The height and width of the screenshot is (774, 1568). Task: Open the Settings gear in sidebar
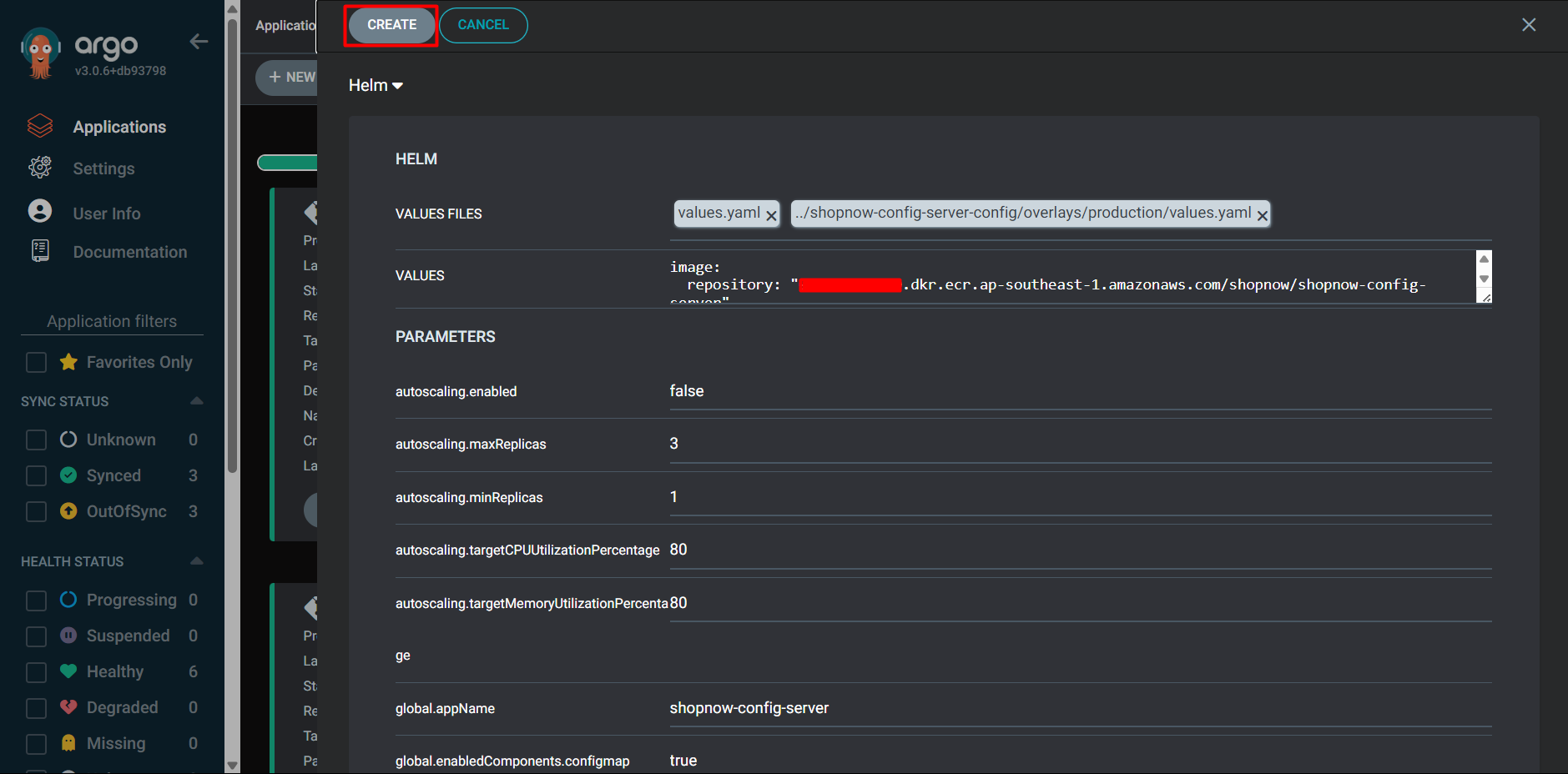click(x=39, y=168)
